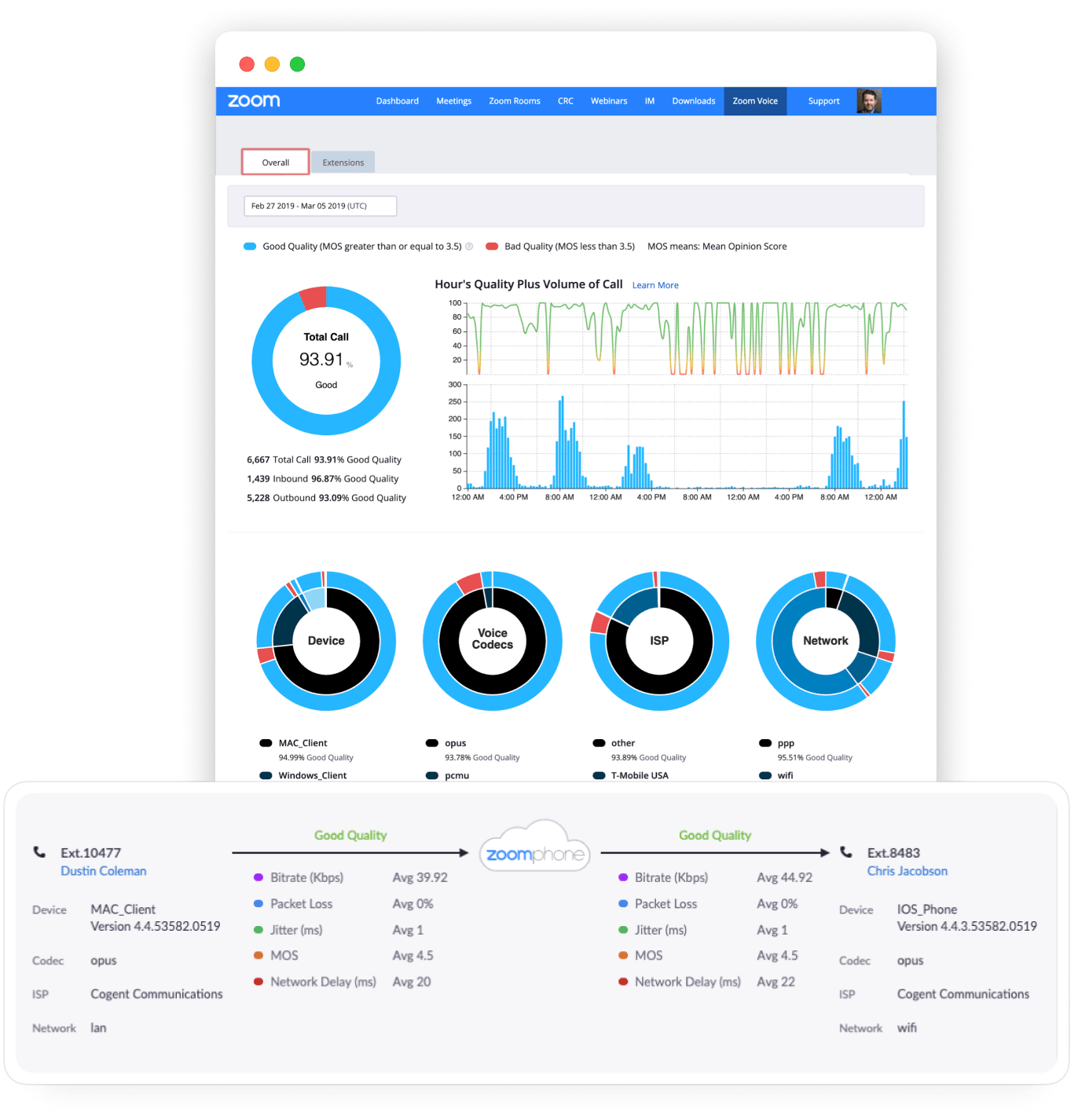Click '6,667 Total Call 93.91% Good Quality' text
1078x1120 pixels.
[x=324, y=460]
